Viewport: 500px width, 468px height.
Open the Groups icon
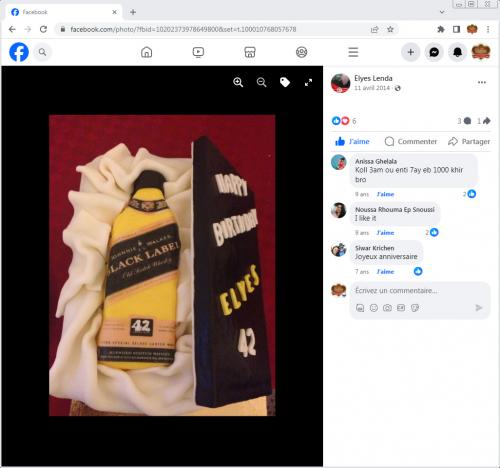pyautogui.click(x=301, y=52)
